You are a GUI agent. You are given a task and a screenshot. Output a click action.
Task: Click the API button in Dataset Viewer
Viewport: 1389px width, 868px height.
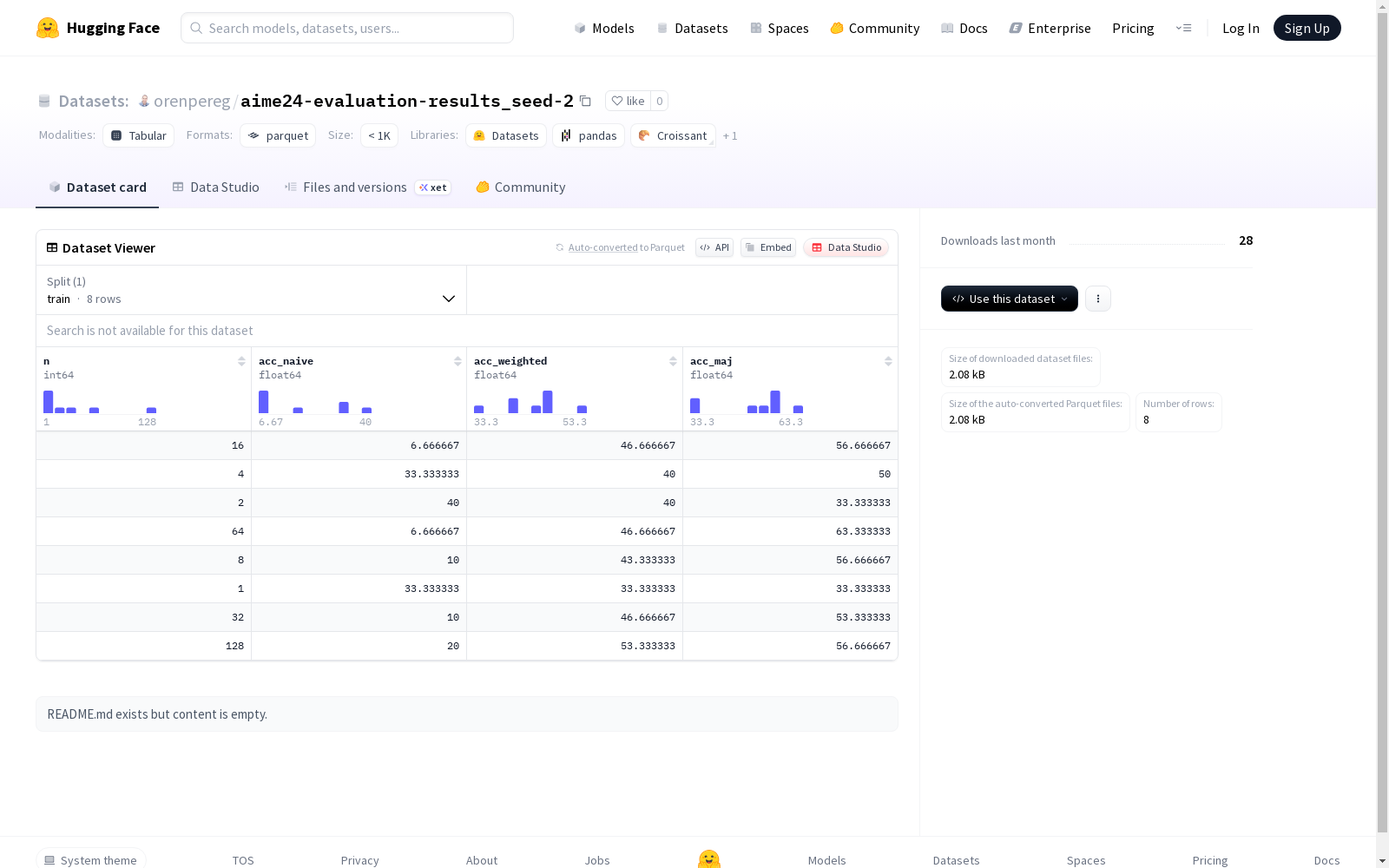(714, 247)
